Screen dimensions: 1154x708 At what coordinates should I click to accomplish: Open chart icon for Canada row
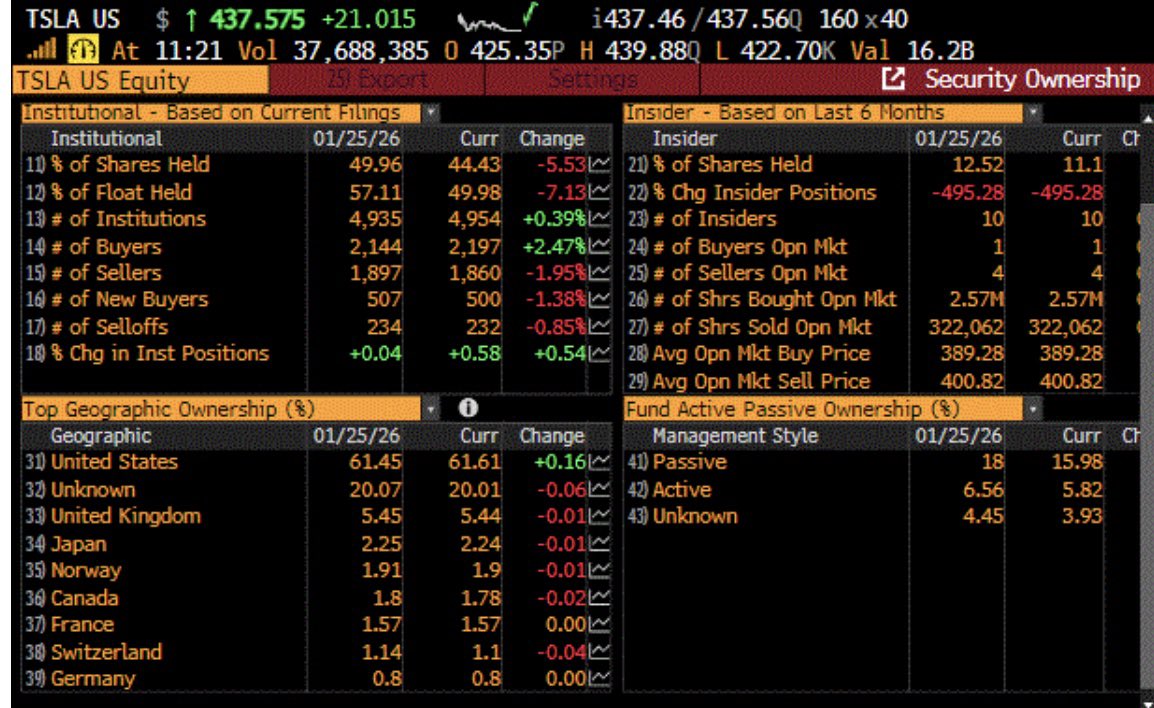point(599,598)
